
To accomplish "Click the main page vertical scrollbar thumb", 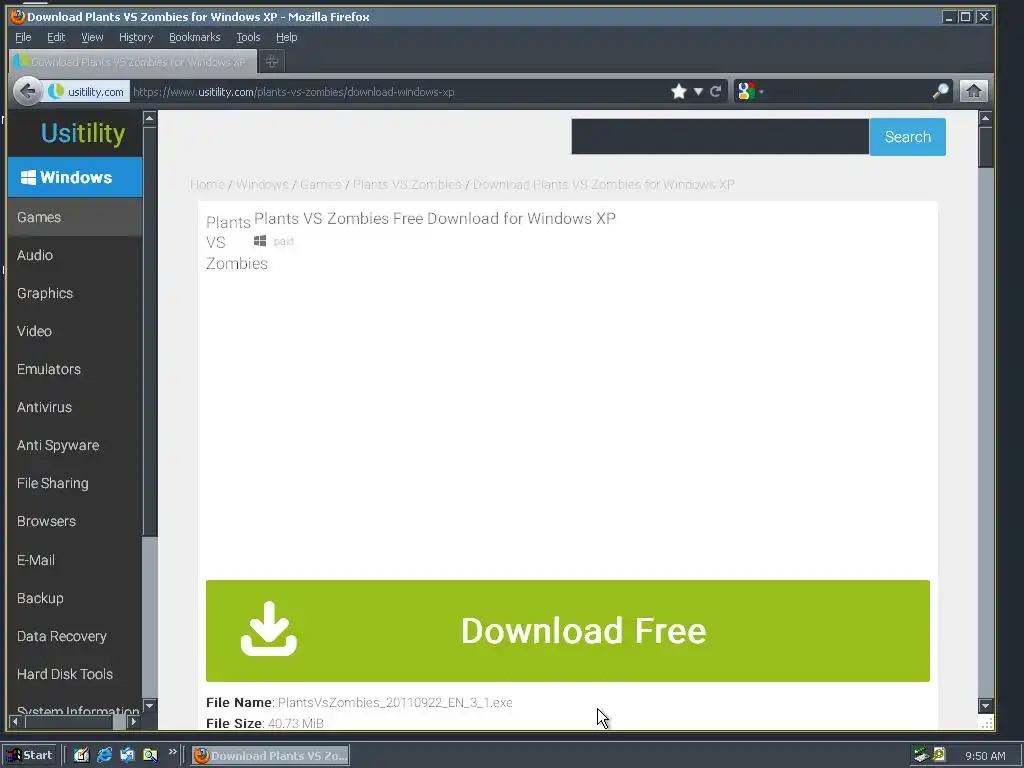I will (x=985, y=147).
